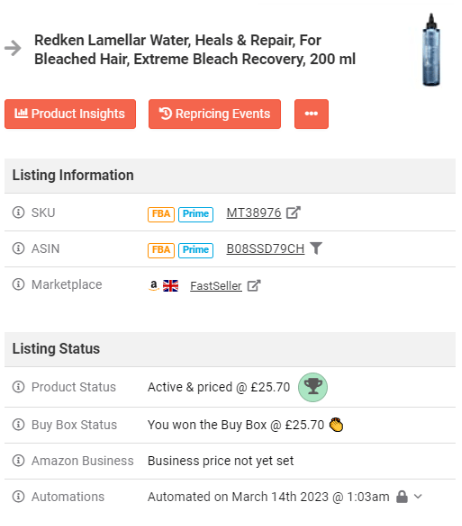Click external link icon next to SKU
Screen dimensions: 462x526
293,212
